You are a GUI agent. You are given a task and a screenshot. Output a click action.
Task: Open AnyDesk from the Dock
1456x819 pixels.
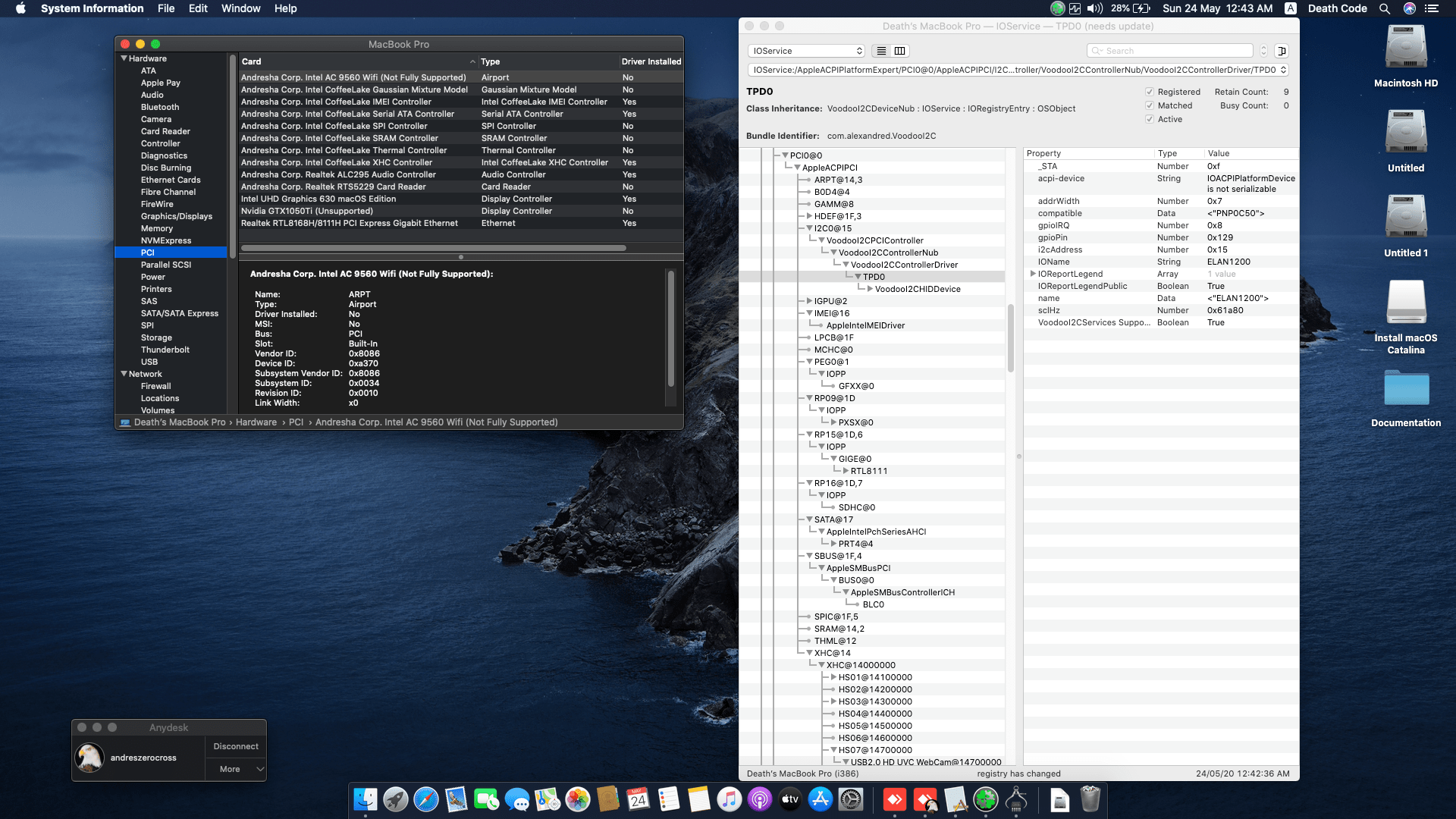[896, 799]
